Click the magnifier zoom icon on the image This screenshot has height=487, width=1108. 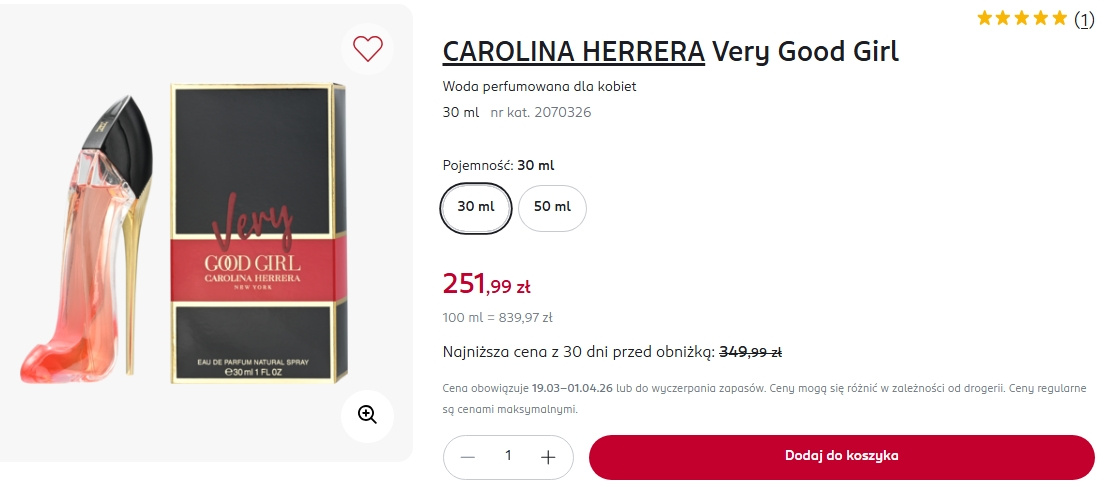(368, 415)
